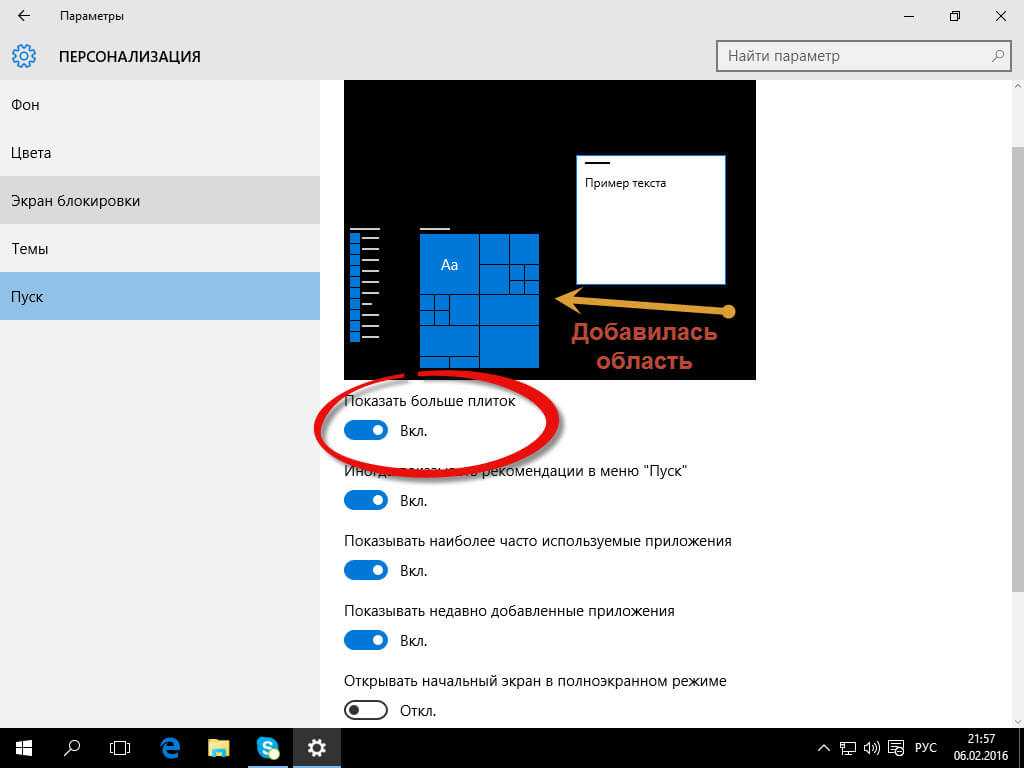This screenshot has width=1024, height=768.
Task: Expand hidden system tray icons chevron
Action: coord(824,747)
